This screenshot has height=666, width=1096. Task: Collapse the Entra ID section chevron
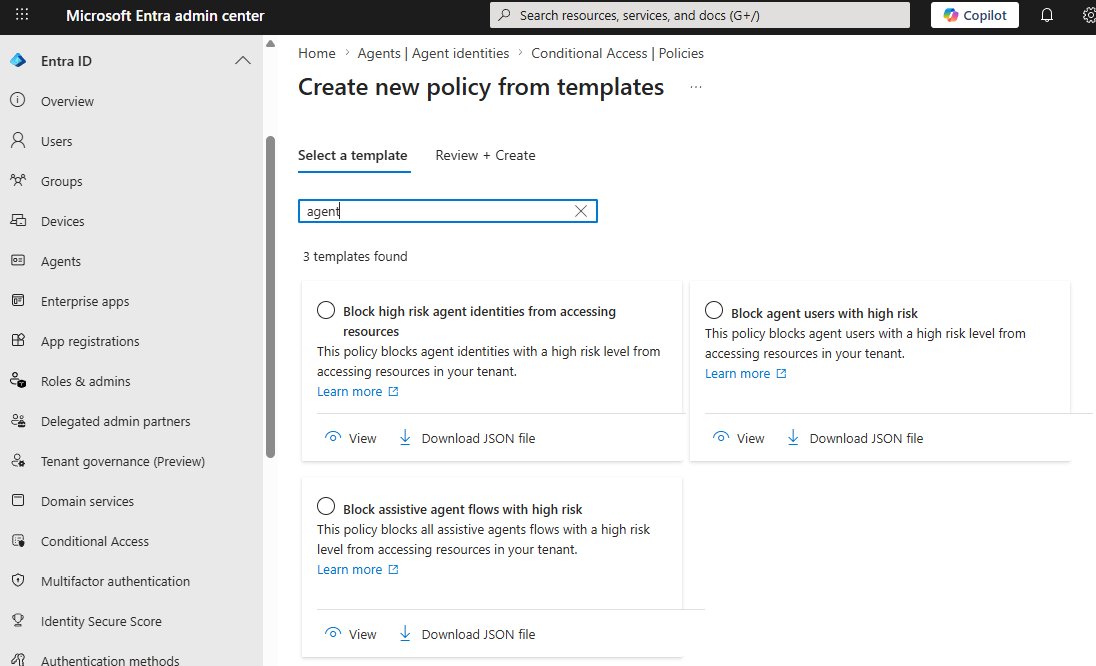coord(243,61)
